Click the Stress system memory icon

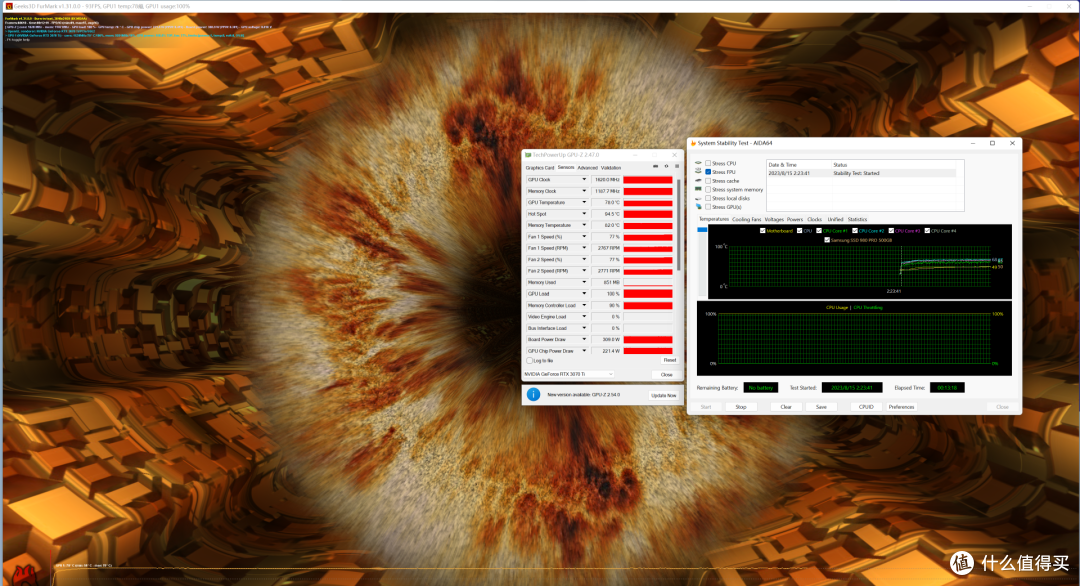(x=698, y=189)
